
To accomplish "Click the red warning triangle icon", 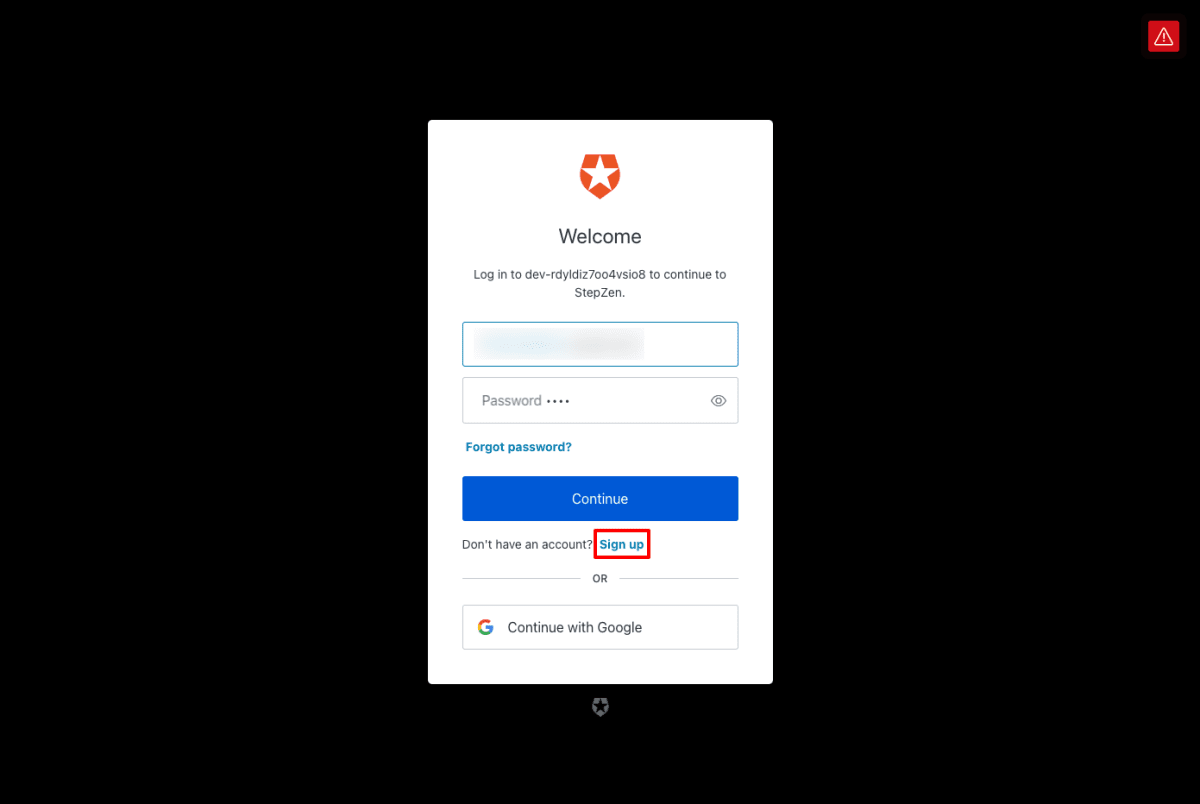I will click(x=1163, y=36).
